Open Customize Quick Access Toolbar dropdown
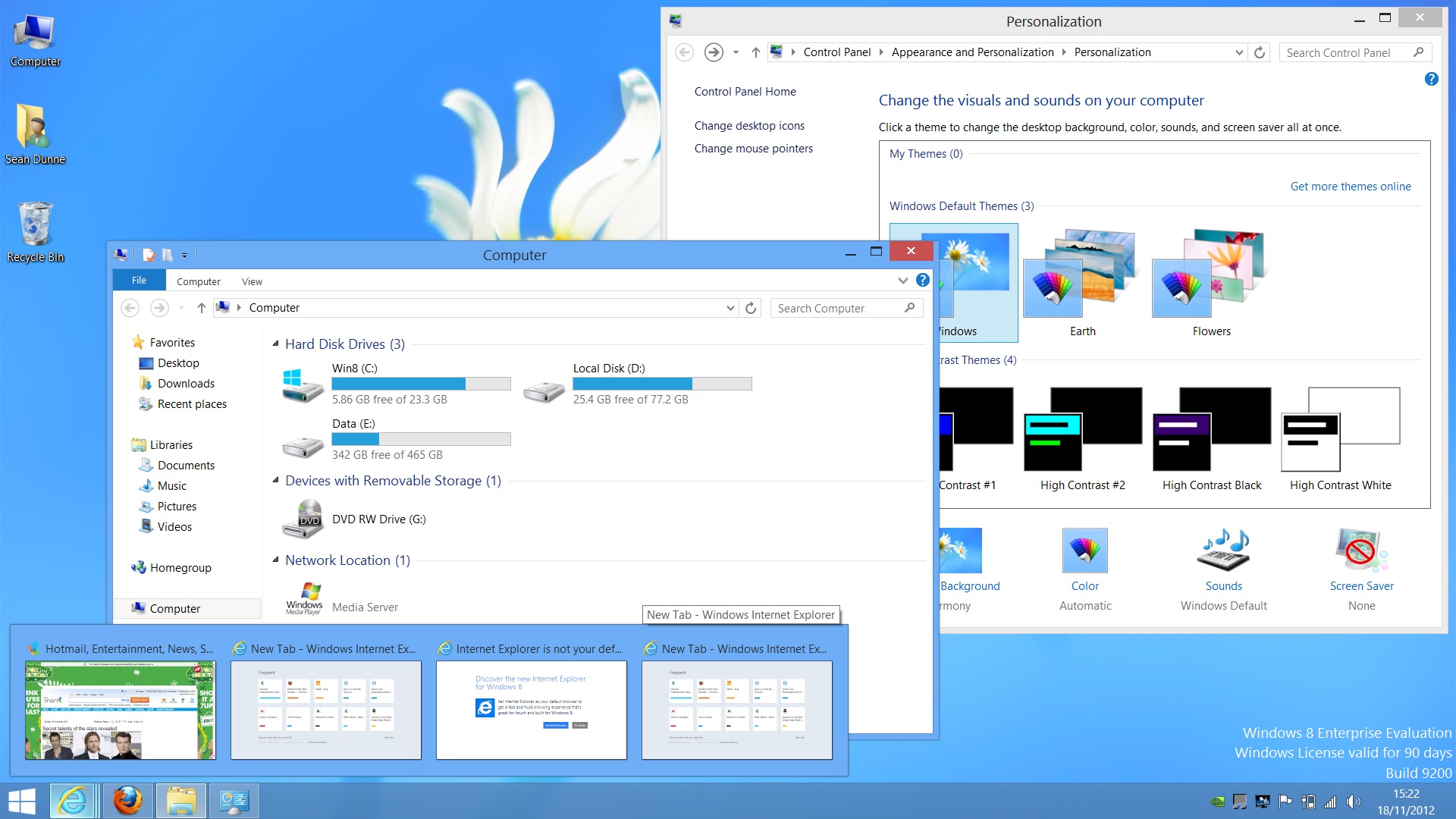The width and height of the screenshot is (1456, 819). pos(184,256)
